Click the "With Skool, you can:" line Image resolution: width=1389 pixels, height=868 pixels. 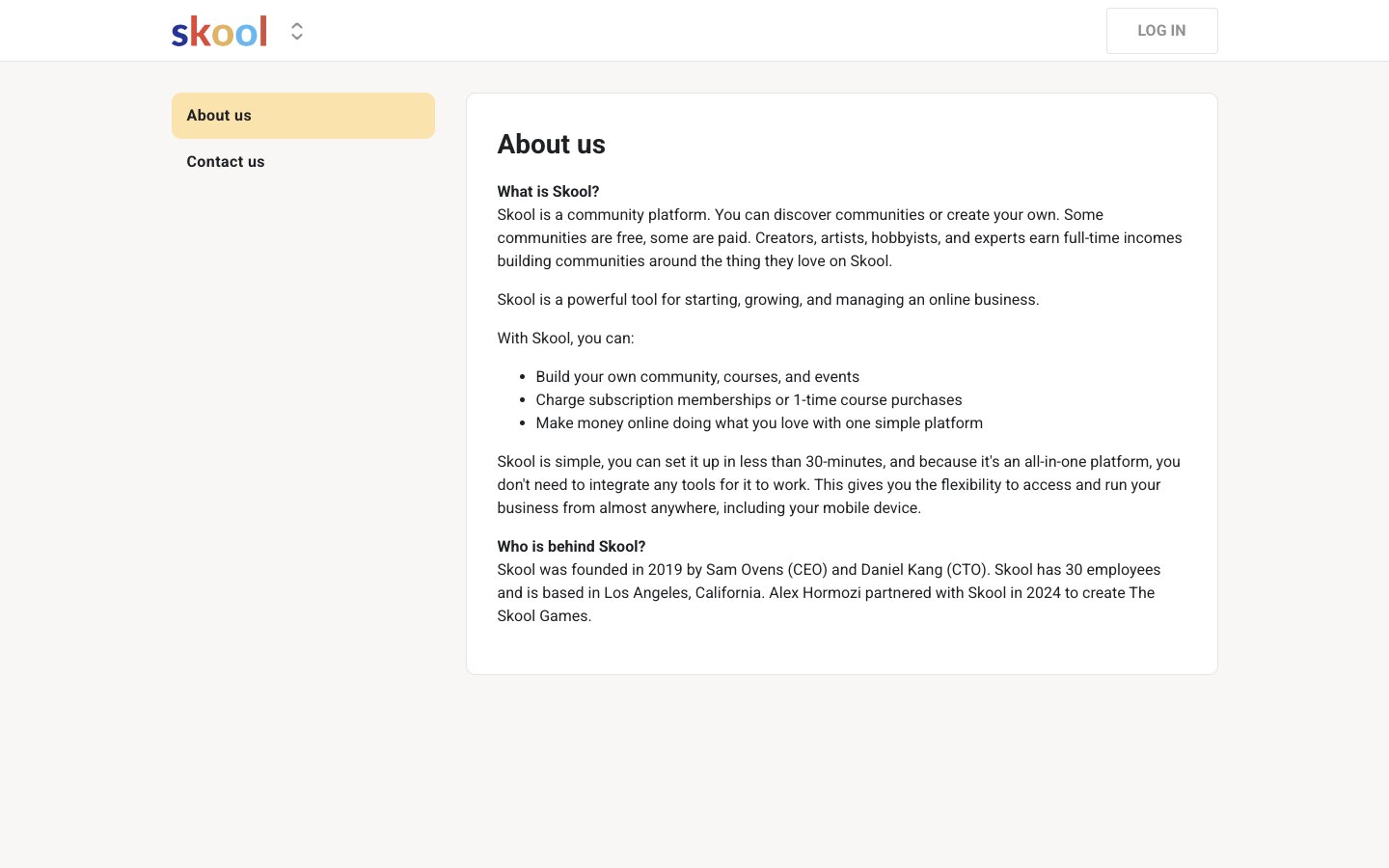pos(565,339)
